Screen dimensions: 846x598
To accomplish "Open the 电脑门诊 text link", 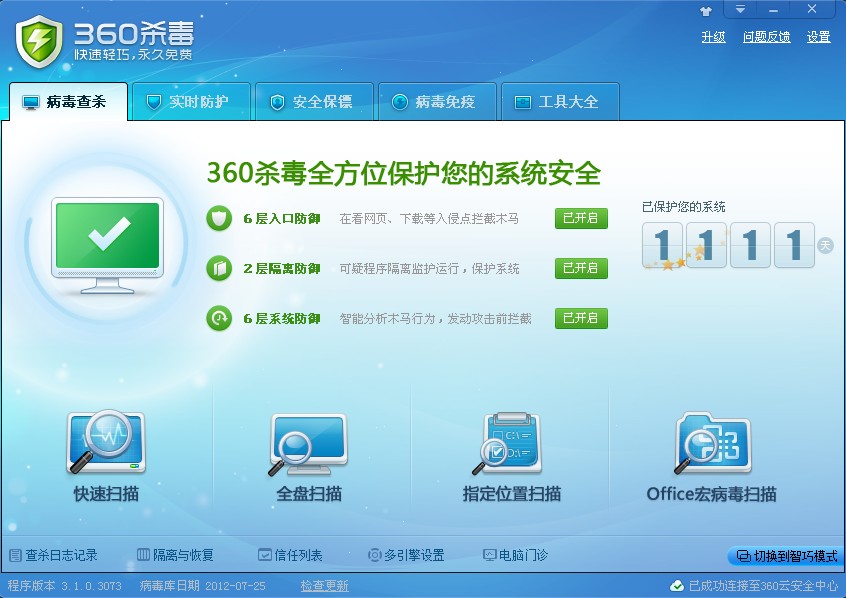I will [x=523, y=555].
